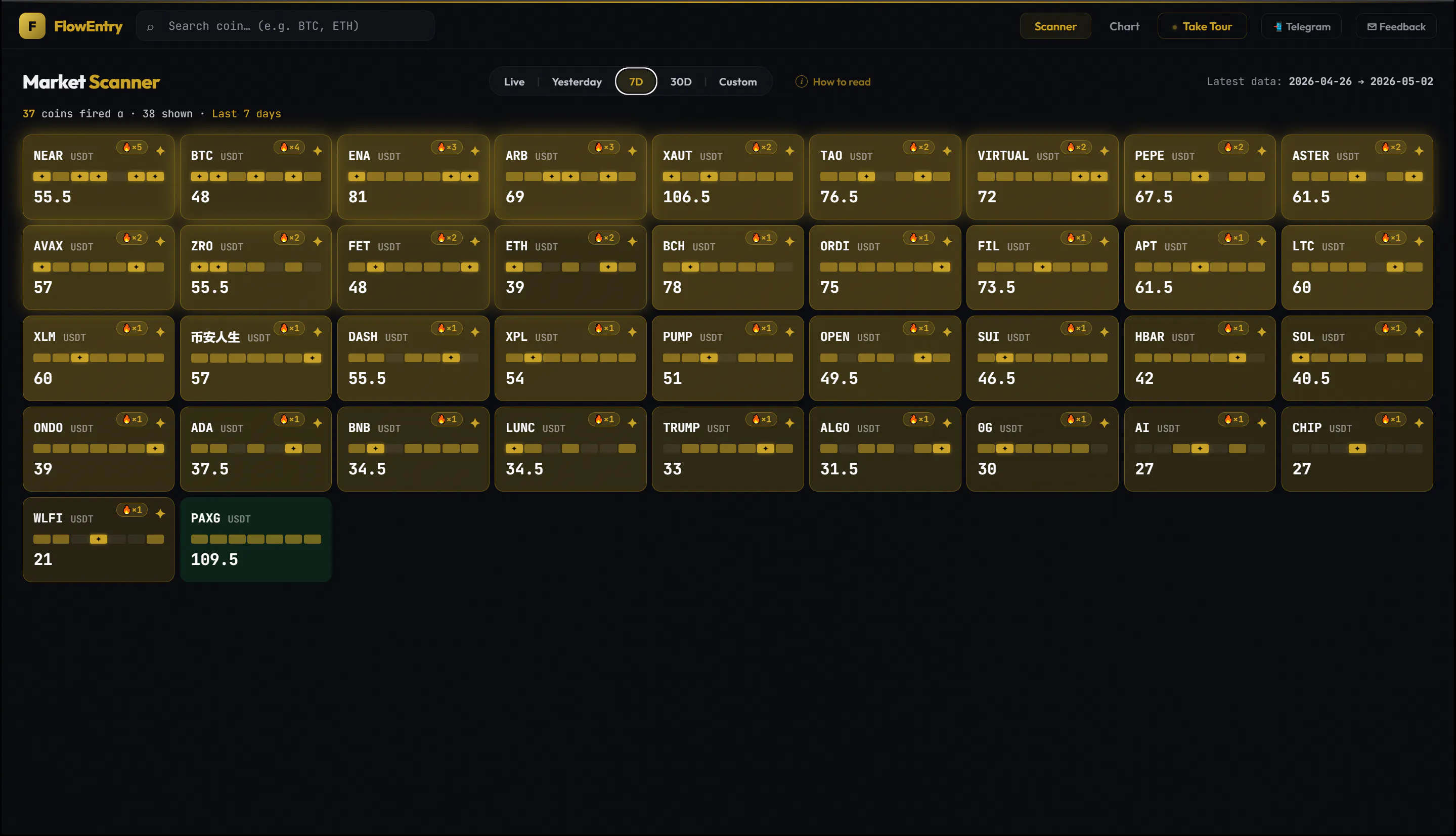The width and height of the screenshot is (1456, 836).
Task: Click the ORDI USDT coin name
Action: [x=850, y=246]
